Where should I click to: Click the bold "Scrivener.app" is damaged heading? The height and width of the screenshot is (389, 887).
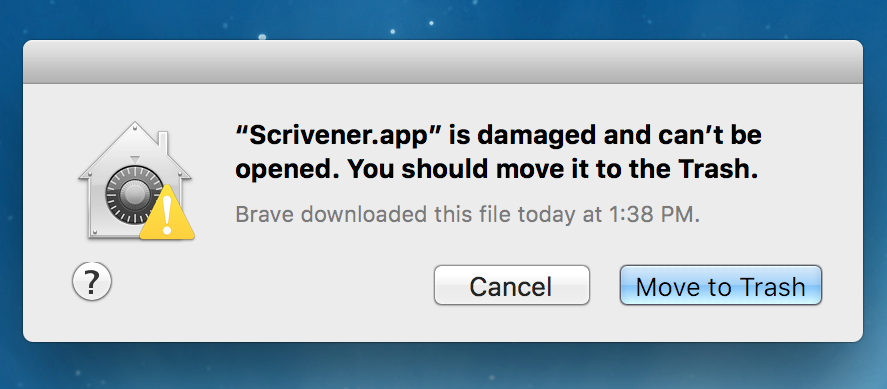point(498,152)
